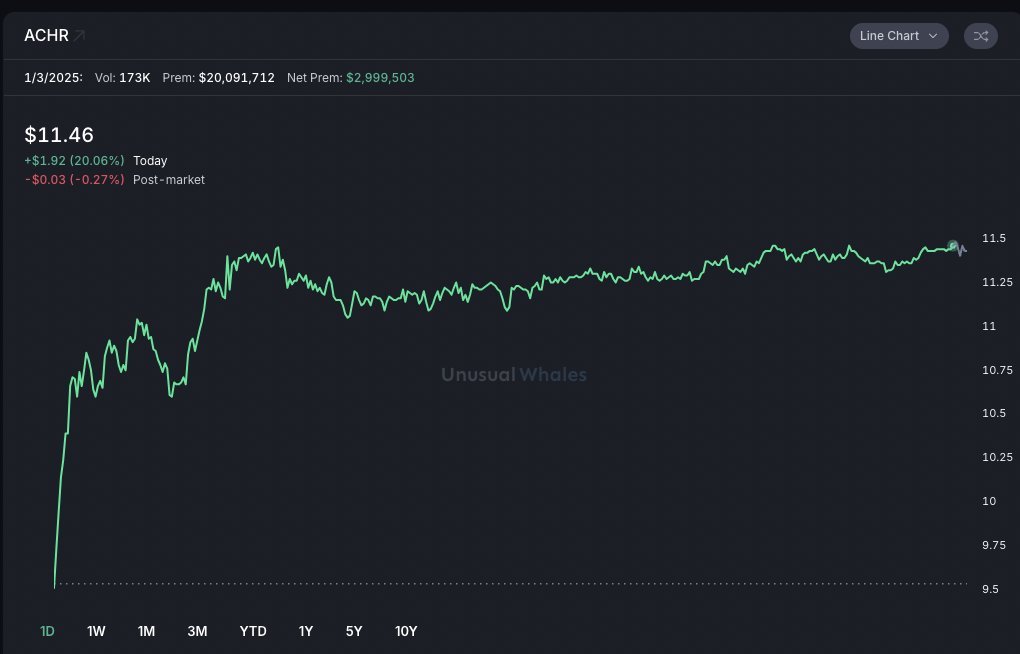The width and height of the screenshot is (1020, 654).
Task: Switch to the 10Y chart range
Action: [x=406, y=631]
